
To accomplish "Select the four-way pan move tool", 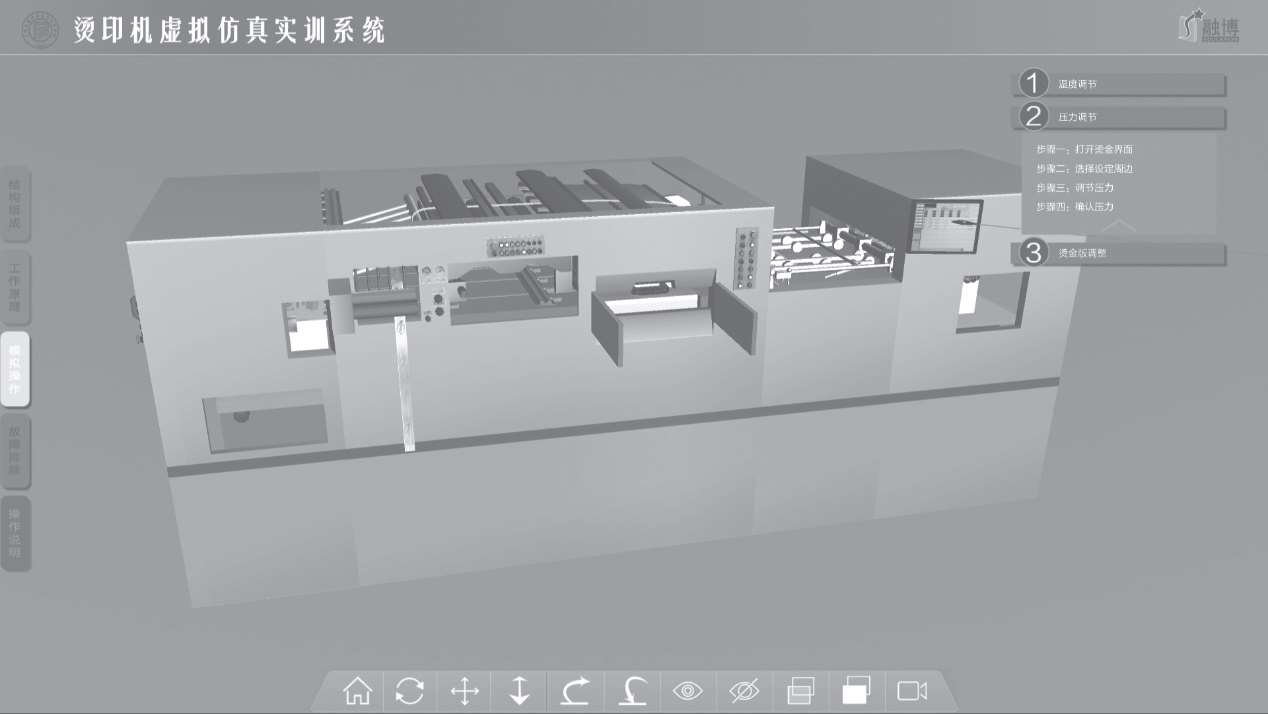I will [x=465, y=691].
